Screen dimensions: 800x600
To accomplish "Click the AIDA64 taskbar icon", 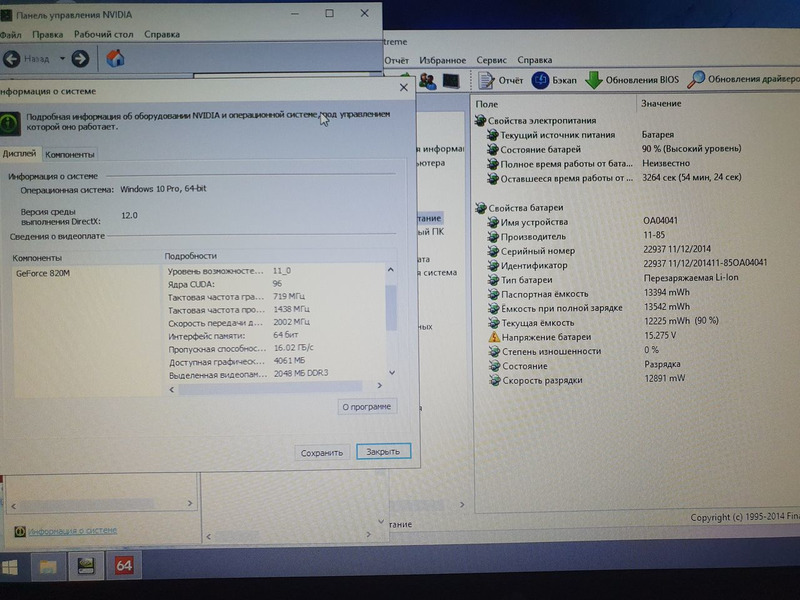I will pos(124,565).
